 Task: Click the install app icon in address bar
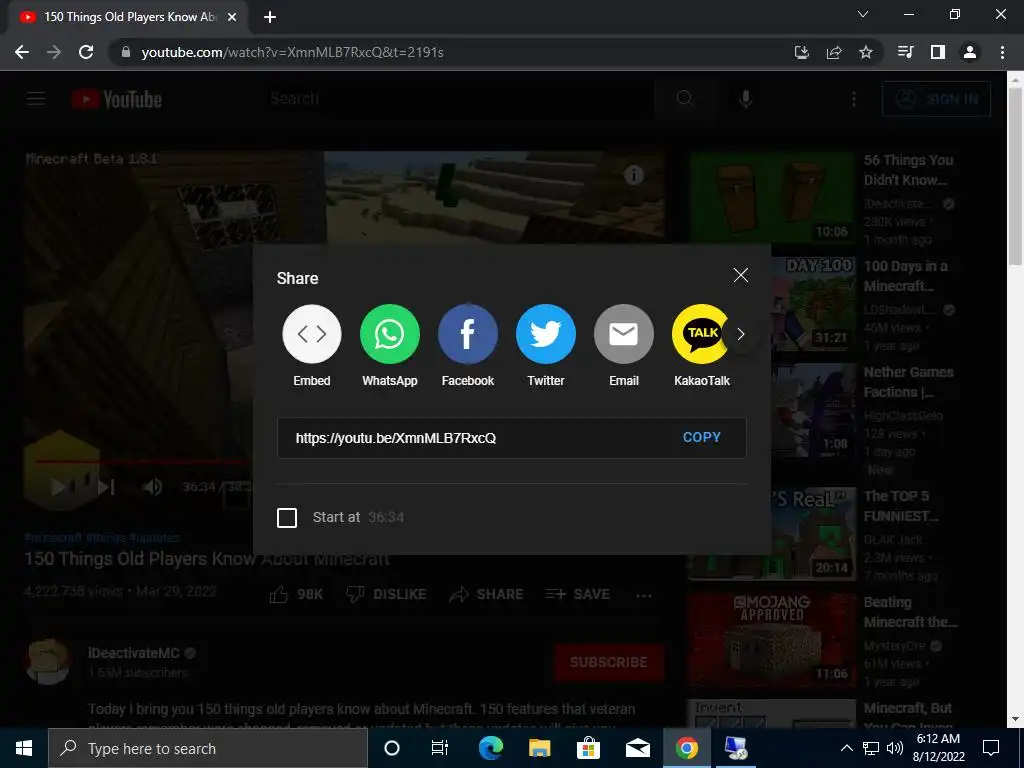[x=801, y=52]
